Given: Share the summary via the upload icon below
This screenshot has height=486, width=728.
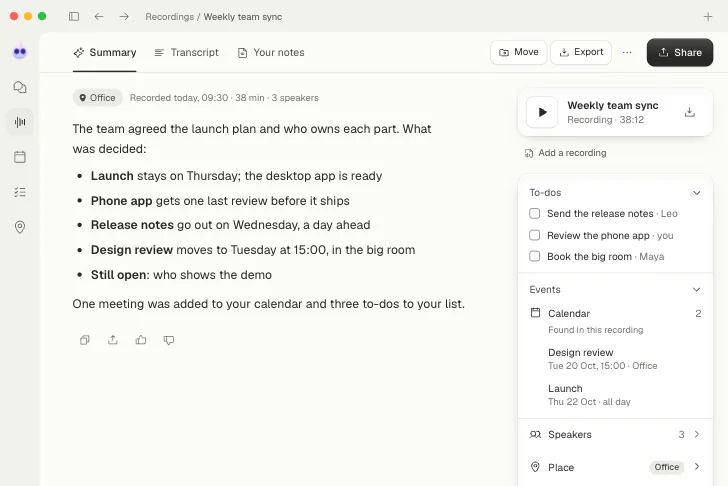Looking at the screenshot, I should click(113, 340).
